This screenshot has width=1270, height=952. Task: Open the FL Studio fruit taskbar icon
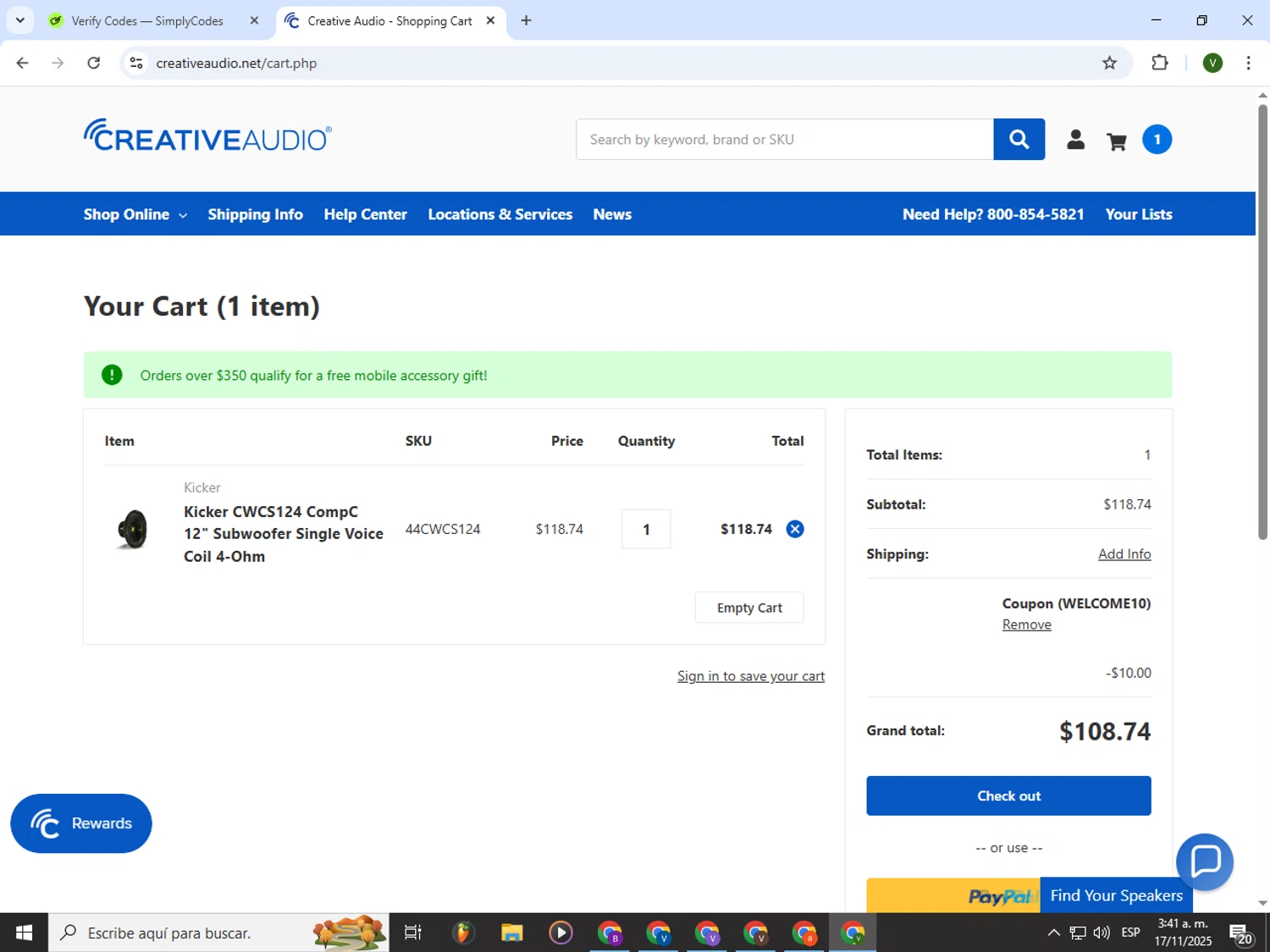click(462, 933)
